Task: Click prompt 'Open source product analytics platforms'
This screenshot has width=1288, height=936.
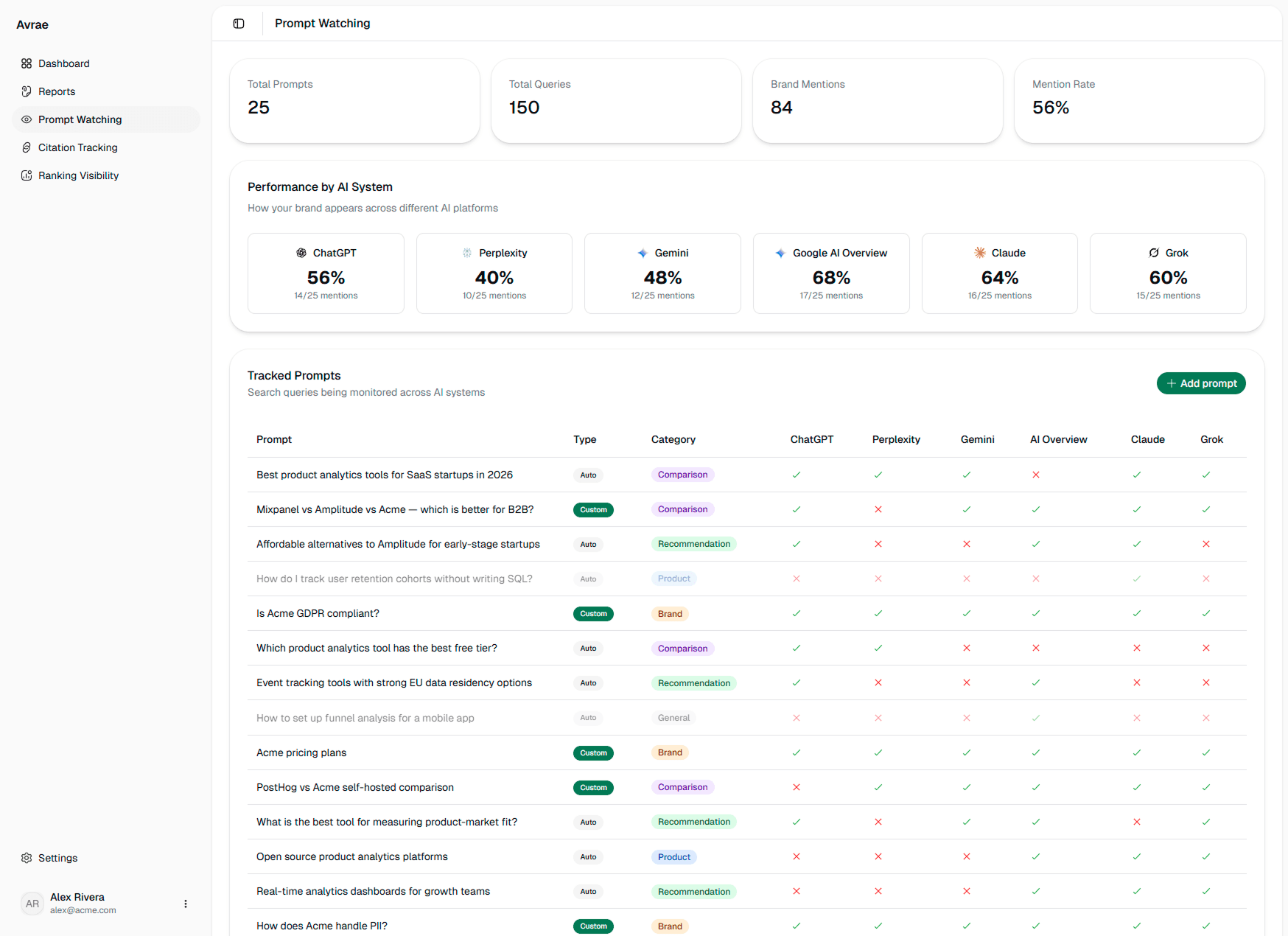Action: point(352,856)
